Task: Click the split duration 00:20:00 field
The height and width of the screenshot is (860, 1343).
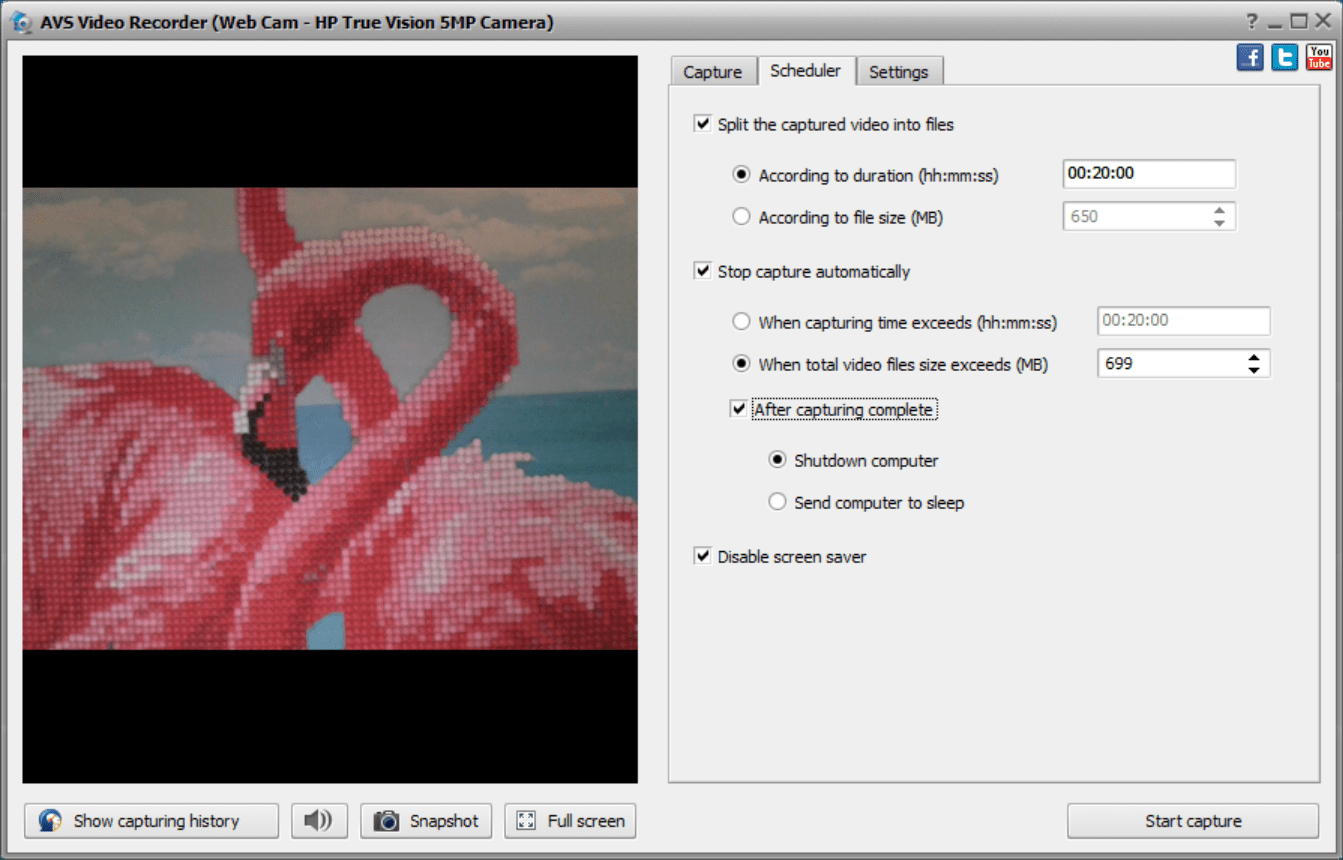Action: tap(1149, 174)
